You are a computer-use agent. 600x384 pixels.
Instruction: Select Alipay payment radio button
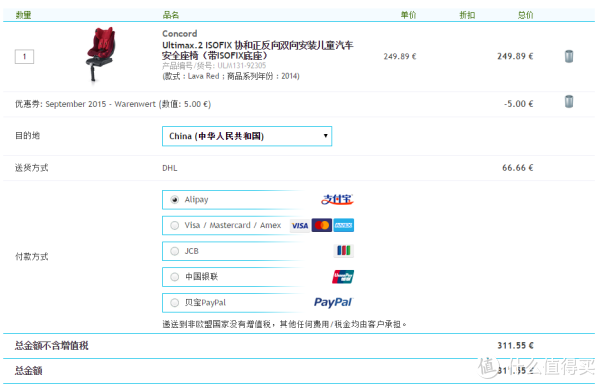(174, 200)
